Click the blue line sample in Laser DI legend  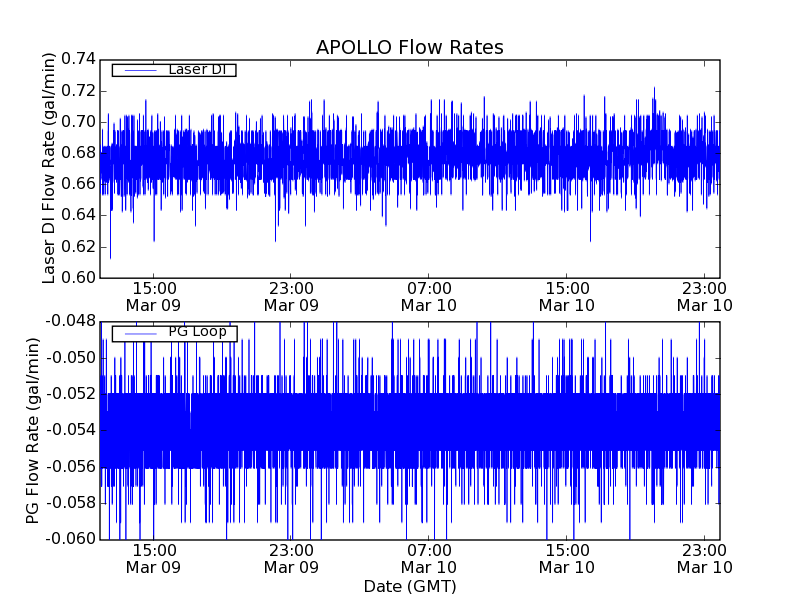[140, 70]
